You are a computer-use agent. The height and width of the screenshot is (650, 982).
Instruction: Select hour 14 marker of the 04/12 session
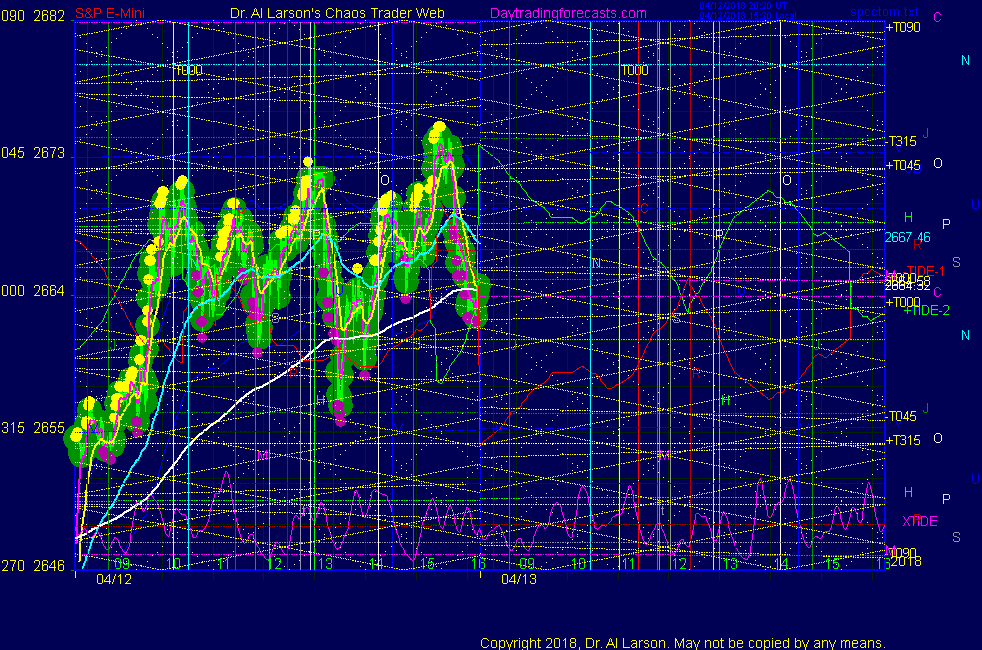point(376,564)
